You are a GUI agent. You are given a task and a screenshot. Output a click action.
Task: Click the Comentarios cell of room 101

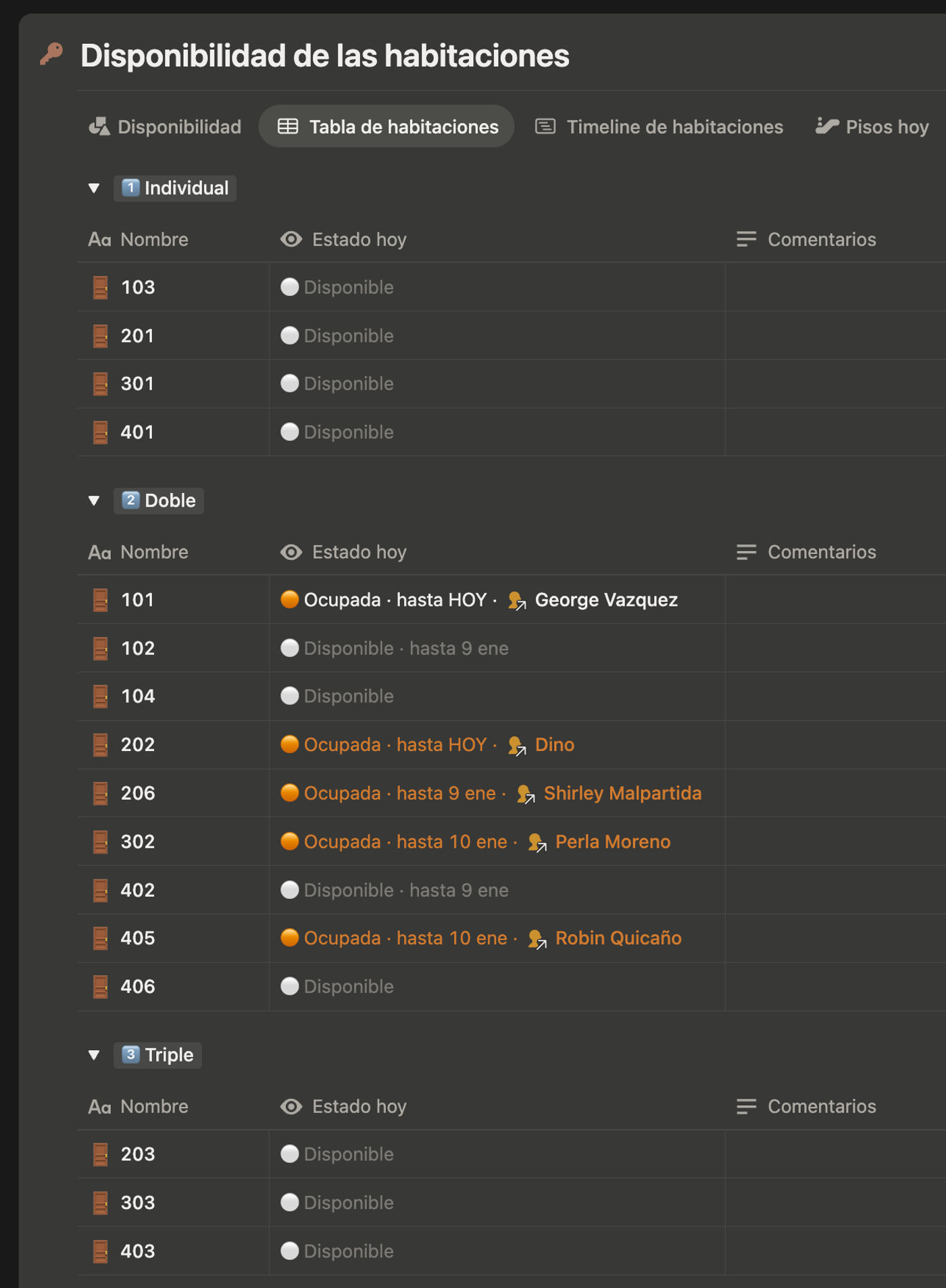pos(835,600)
